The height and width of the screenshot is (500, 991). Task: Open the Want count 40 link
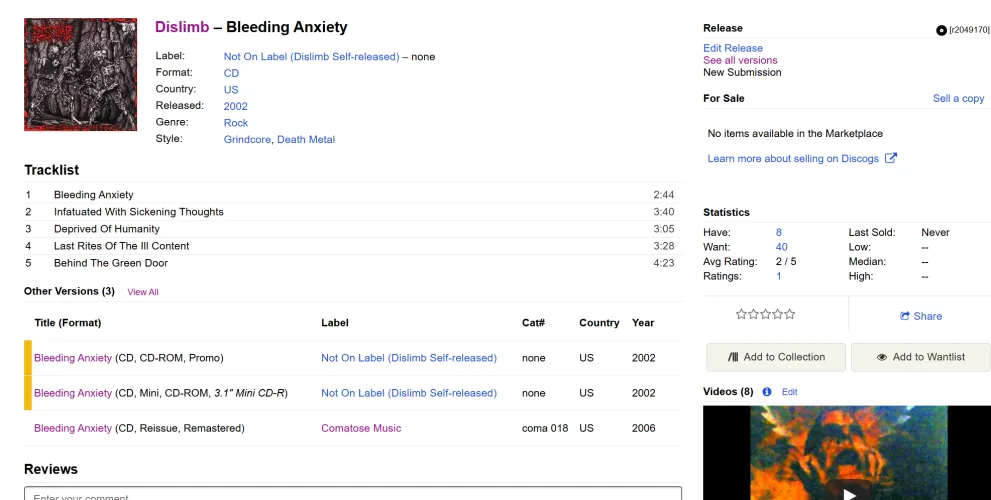point(781,247)
